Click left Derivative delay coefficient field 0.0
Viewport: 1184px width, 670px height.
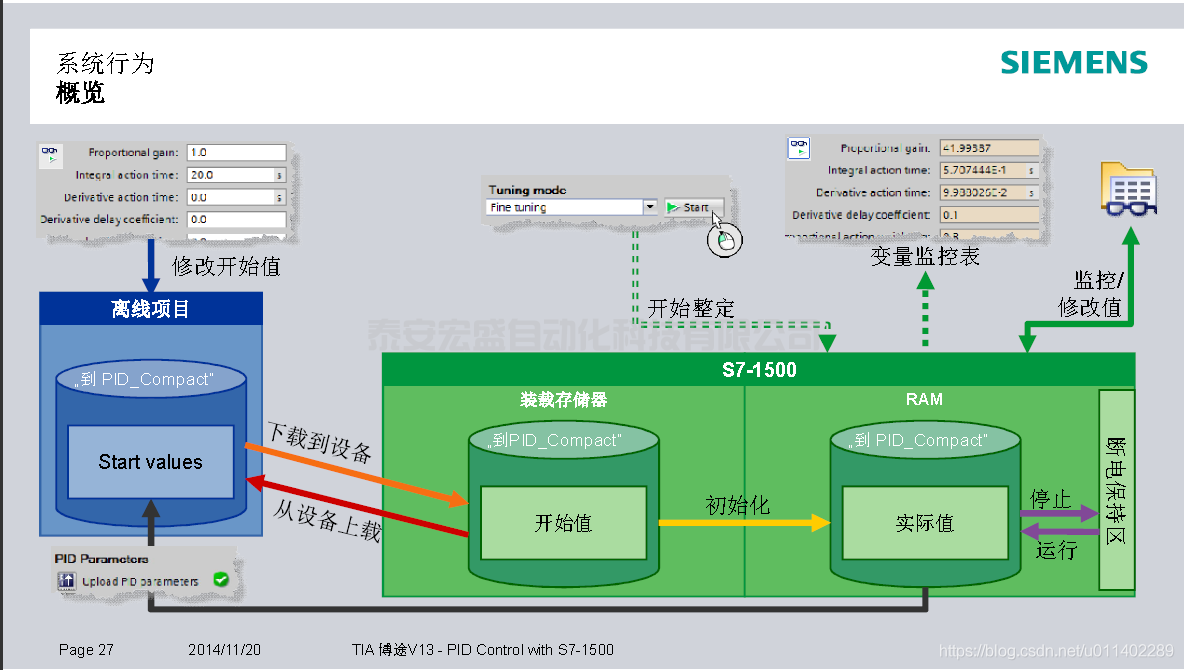pyautogui.click(x=236, y=219)
